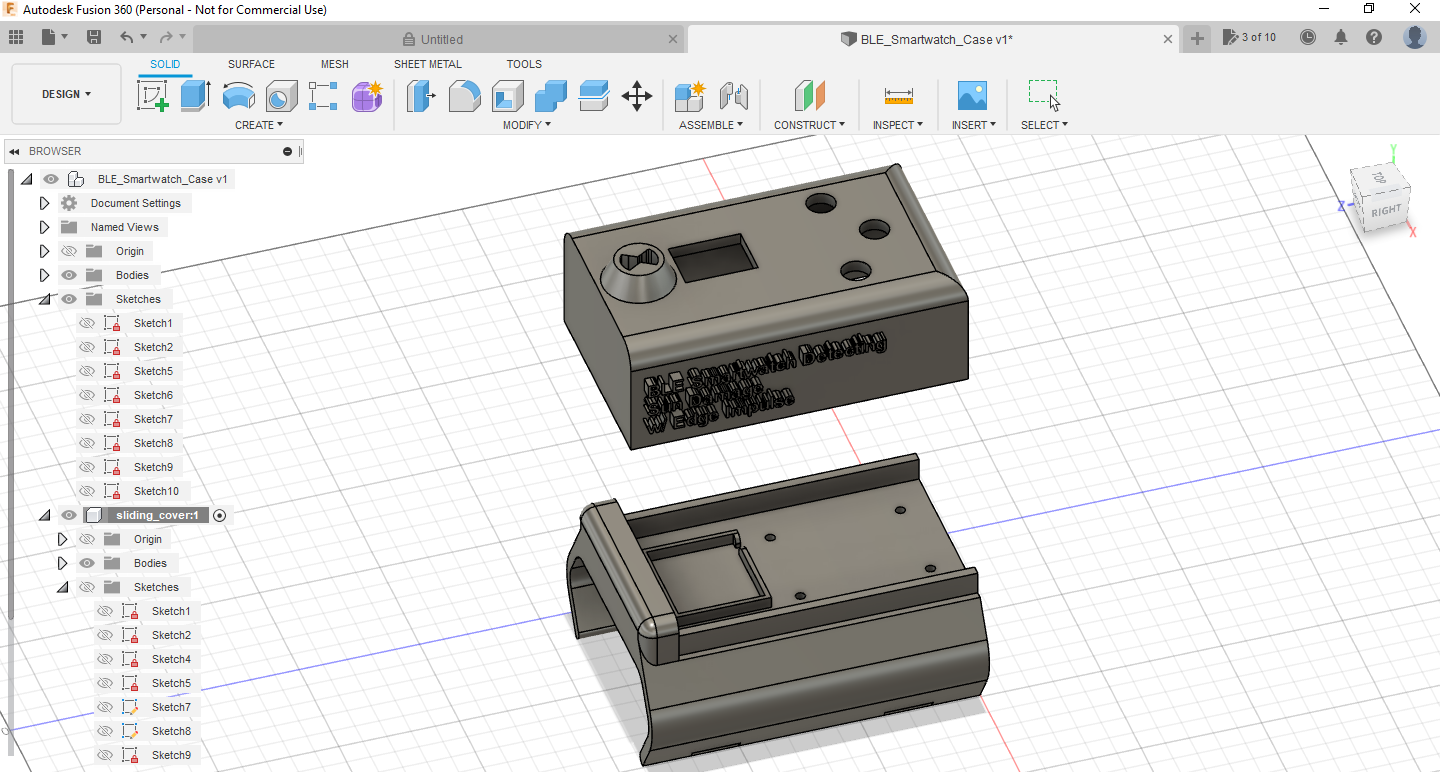Click the New Component icon under ASSEMBLE

pos(689,95)
